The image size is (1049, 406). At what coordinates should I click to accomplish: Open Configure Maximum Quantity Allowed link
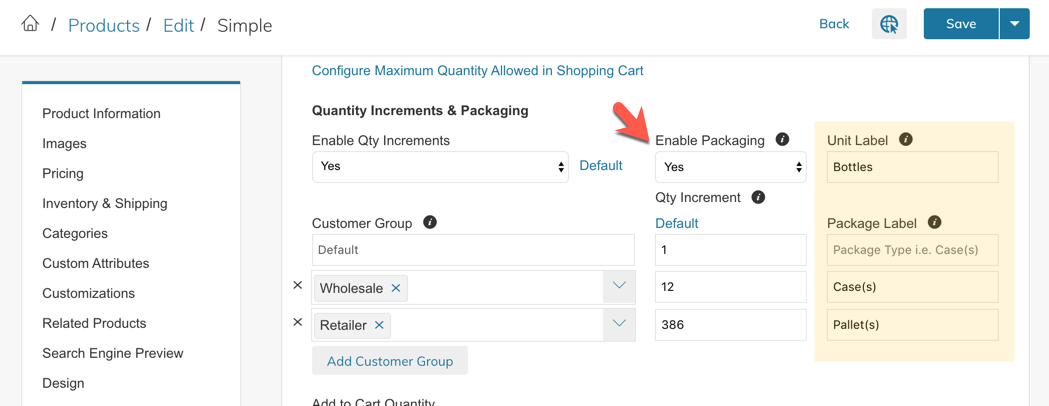(x=478, y=70)
